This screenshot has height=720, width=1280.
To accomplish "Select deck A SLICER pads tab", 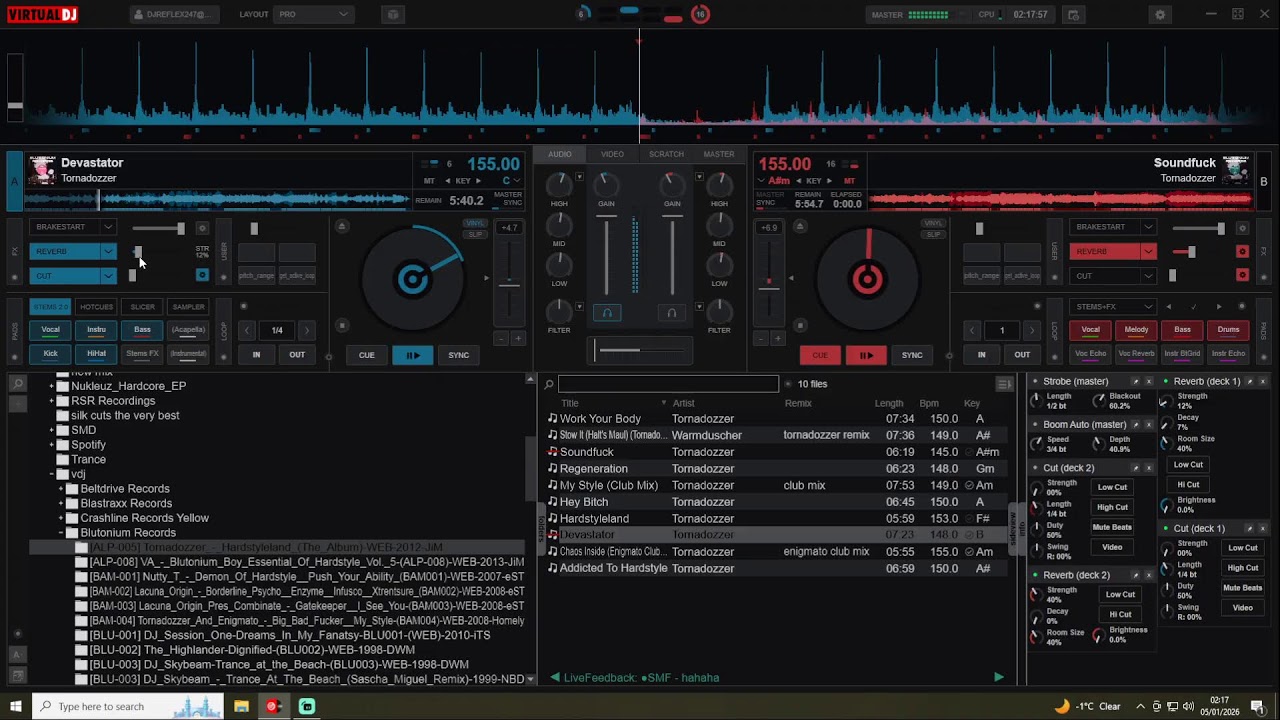I will point(142,307).
